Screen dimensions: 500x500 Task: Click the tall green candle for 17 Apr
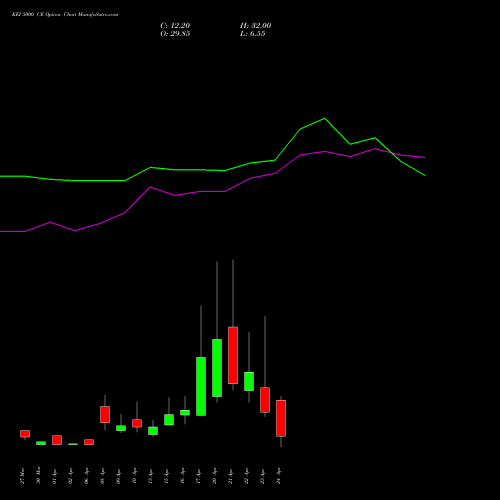pos(201,386)
